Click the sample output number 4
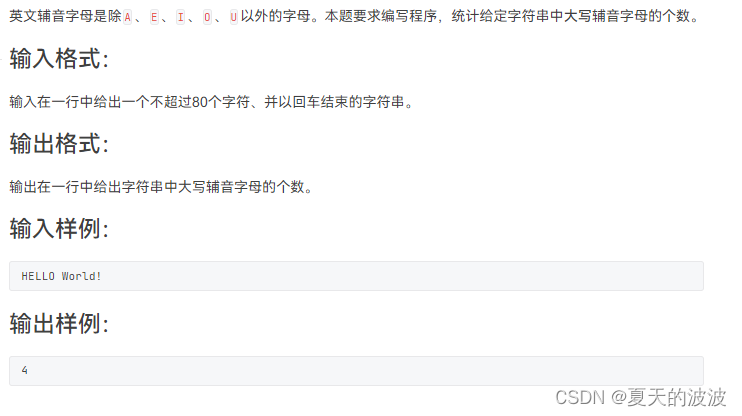This screenshot has height=416, width=742. click(x=25, y=370)
